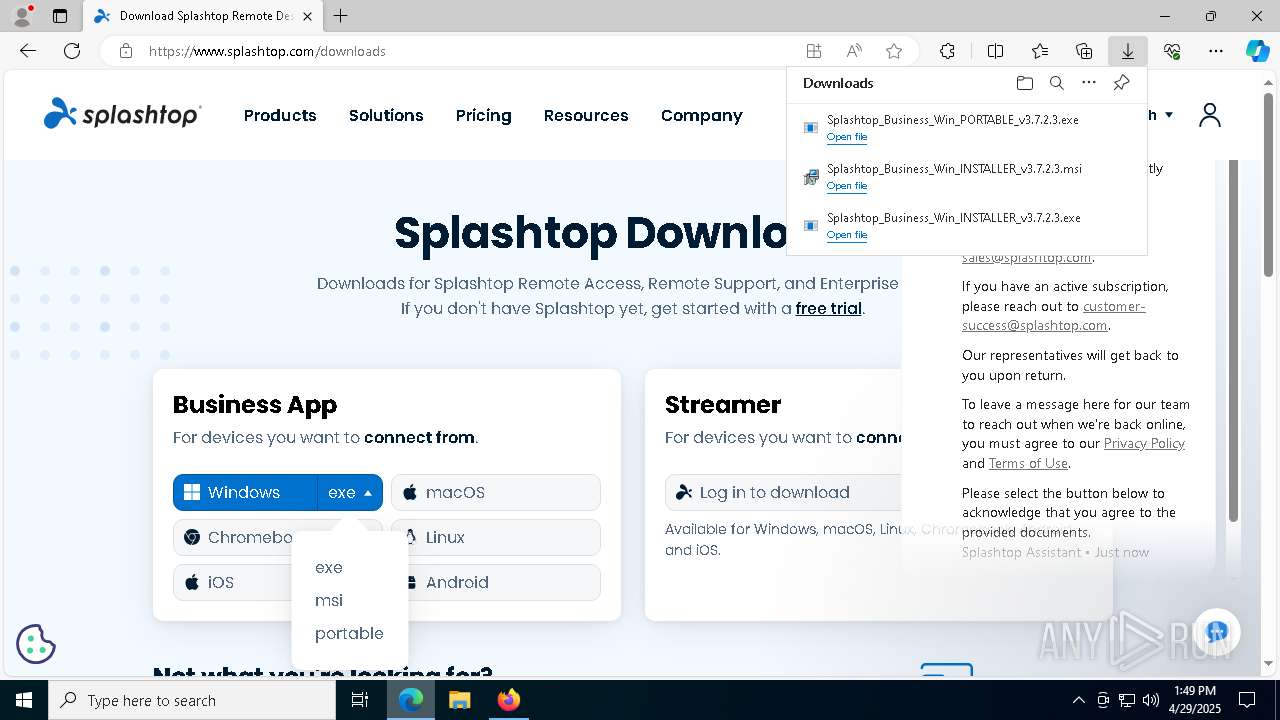The height and width of the screenshot is (720, 1280).
Task: Open the Products navigation menu
Action: tap(280, 115)
